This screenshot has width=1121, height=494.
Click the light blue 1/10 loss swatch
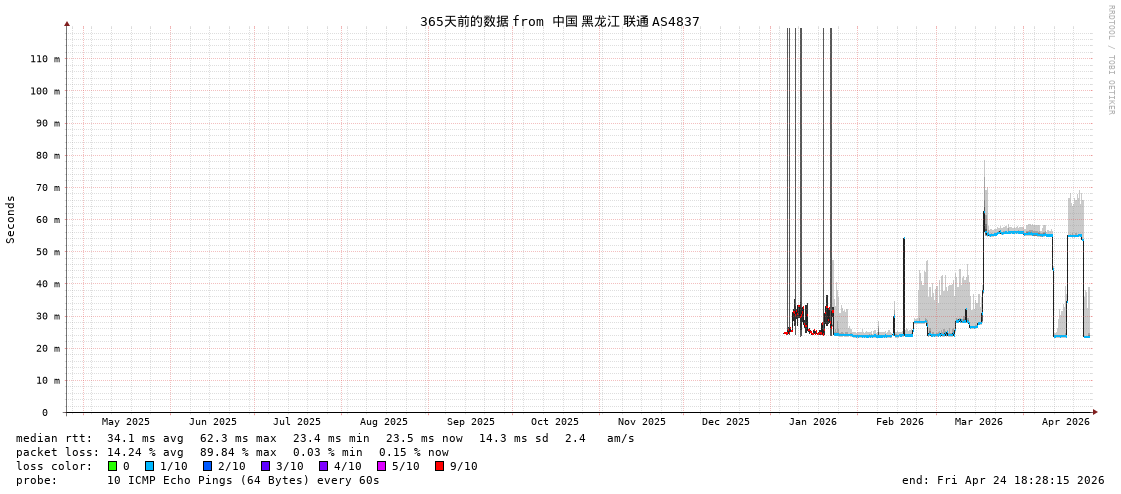click(x=149, y=466)
